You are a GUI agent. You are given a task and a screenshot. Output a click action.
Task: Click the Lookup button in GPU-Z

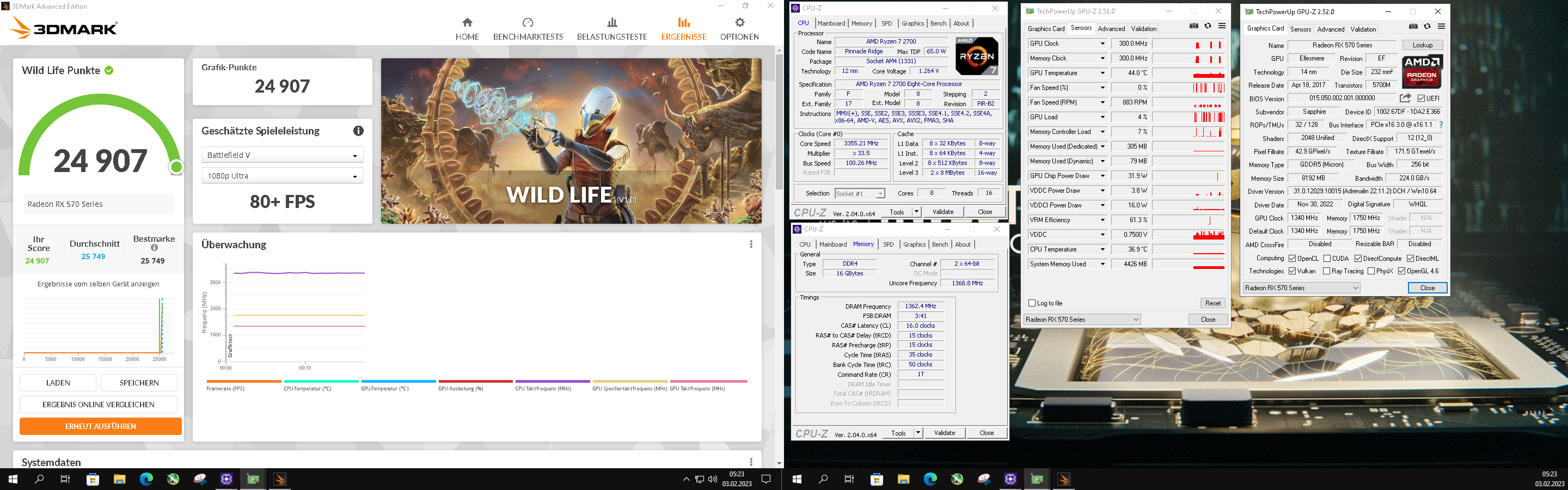pos(1423,45)
